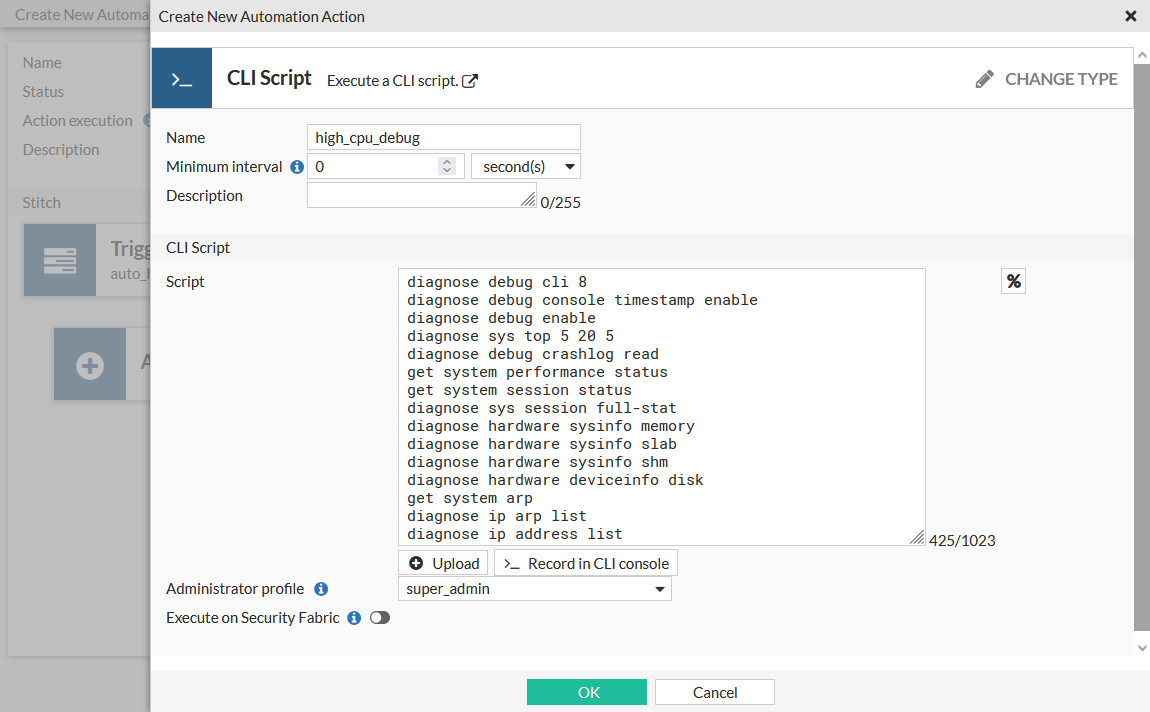Click the CLI Script terminal icon

pos(181,77)
